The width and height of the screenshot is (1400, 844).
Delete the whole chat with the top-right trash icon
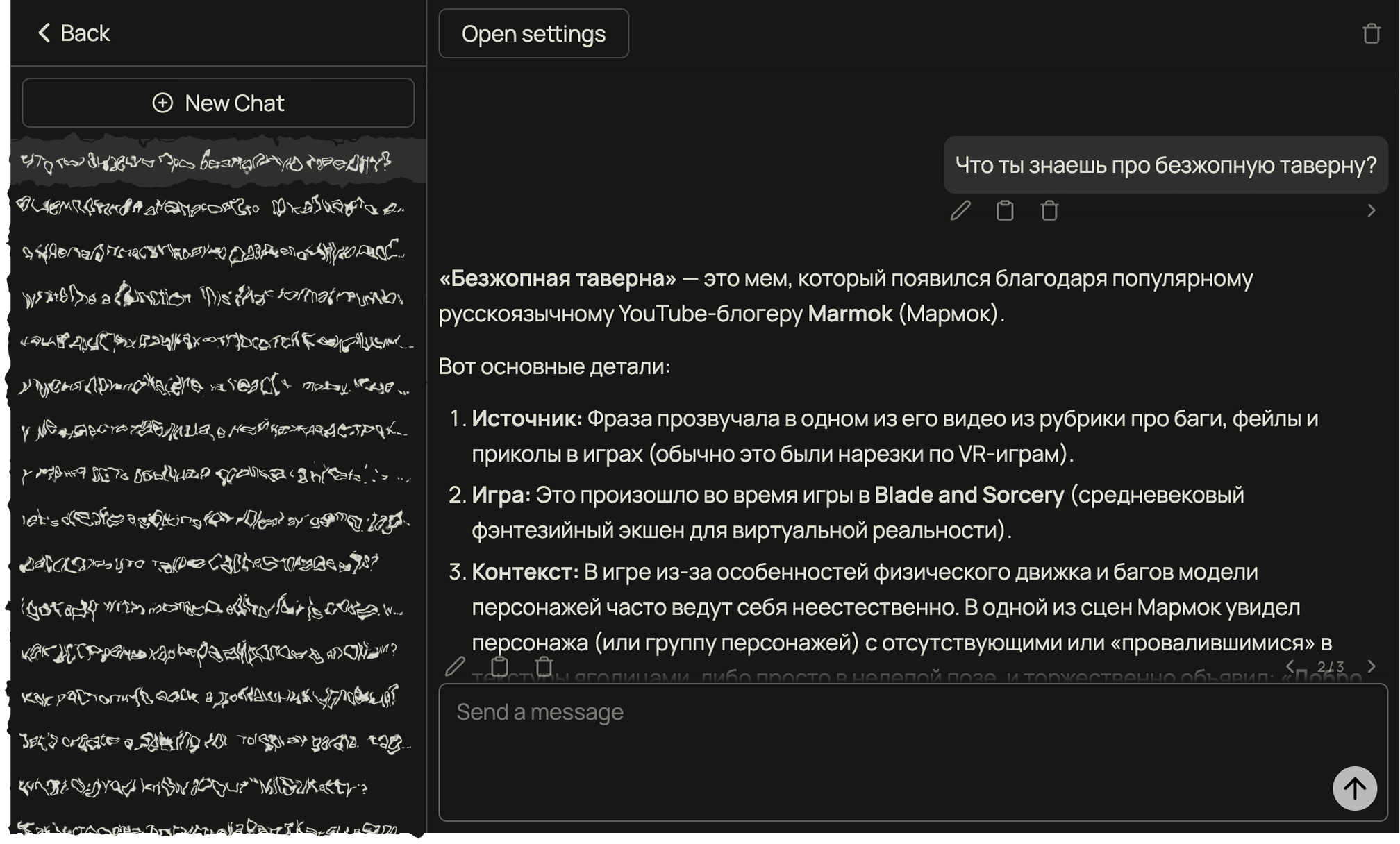point(1371,33)
